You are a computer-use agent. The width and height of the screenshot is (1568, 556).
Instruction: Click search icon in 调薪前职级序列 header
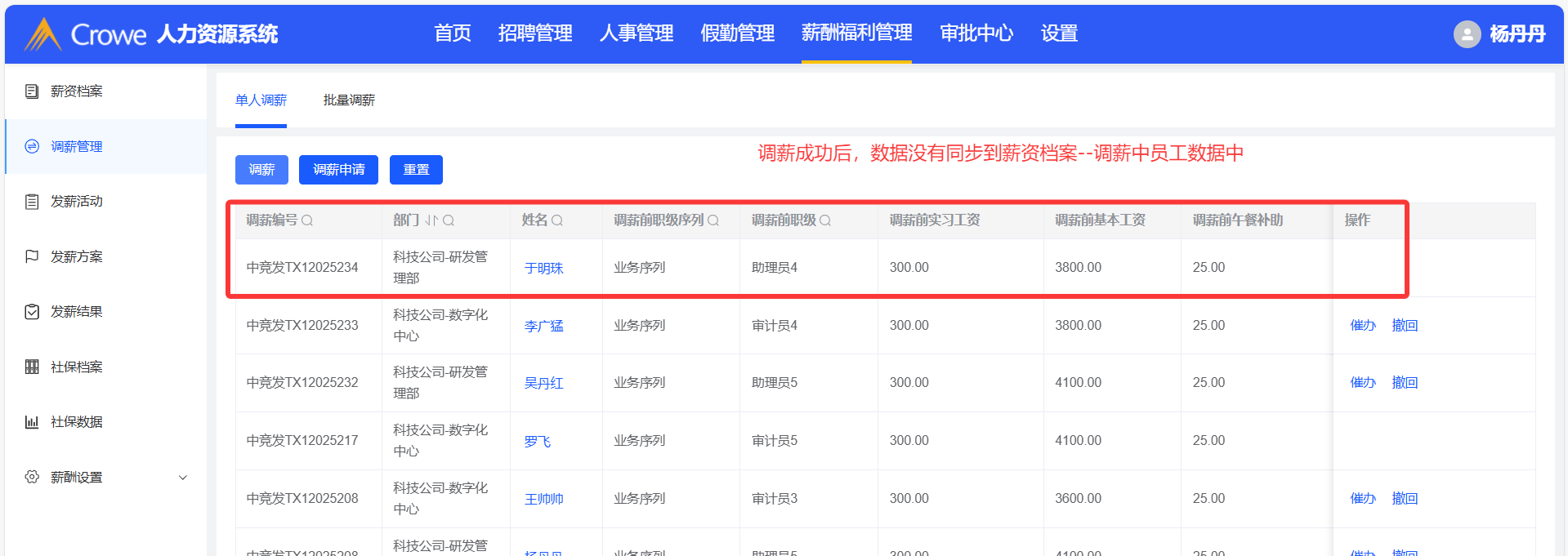[x=713, y=220]
